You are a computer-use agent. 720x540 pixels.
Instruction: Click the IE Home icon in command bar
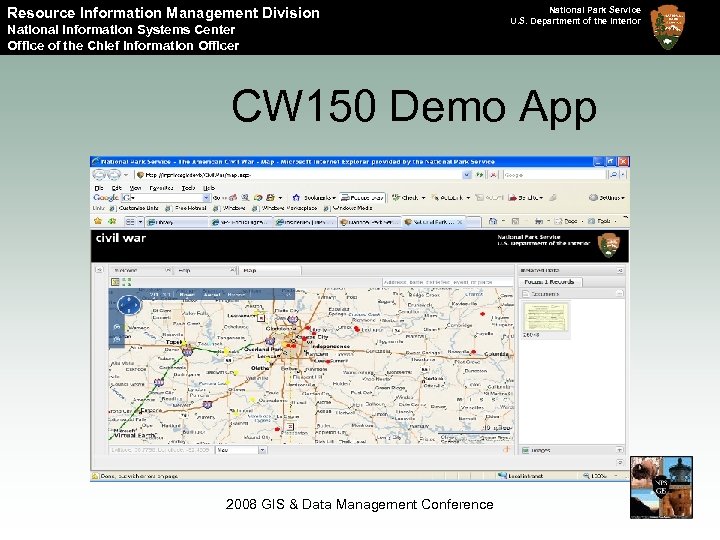[493, 221]
